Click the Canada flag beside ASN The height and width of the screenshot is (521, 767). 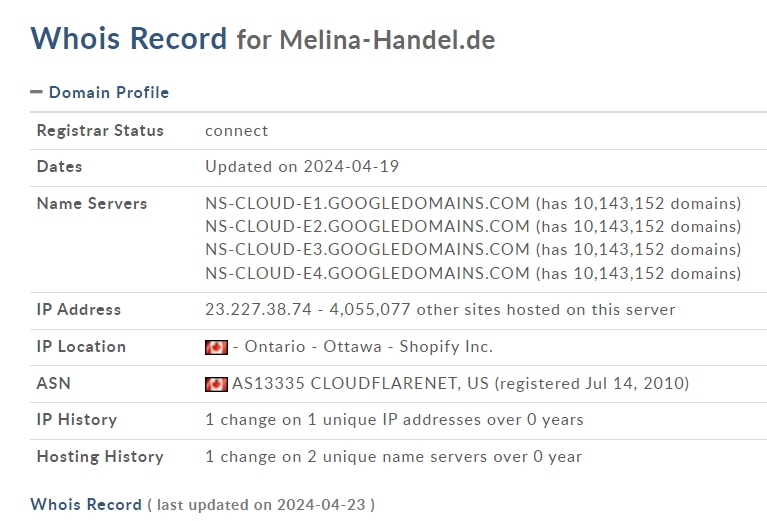216,384
